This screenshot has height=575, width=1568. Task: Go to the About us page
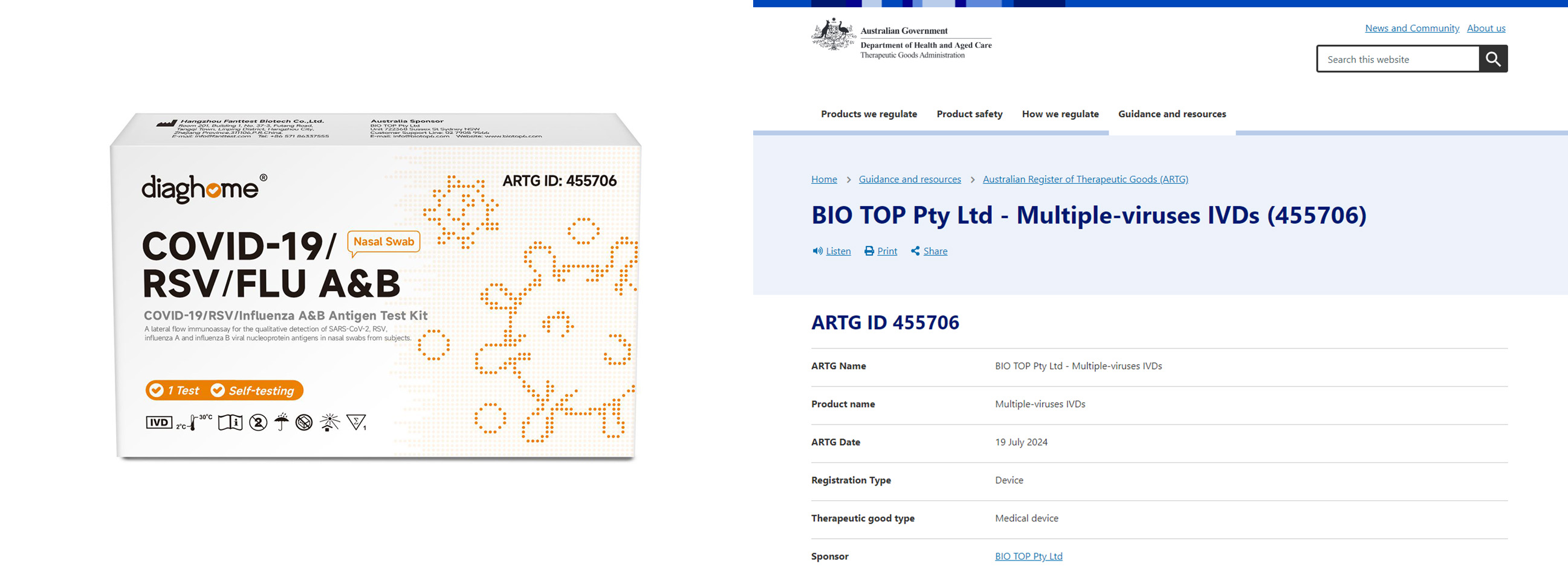1486,28
